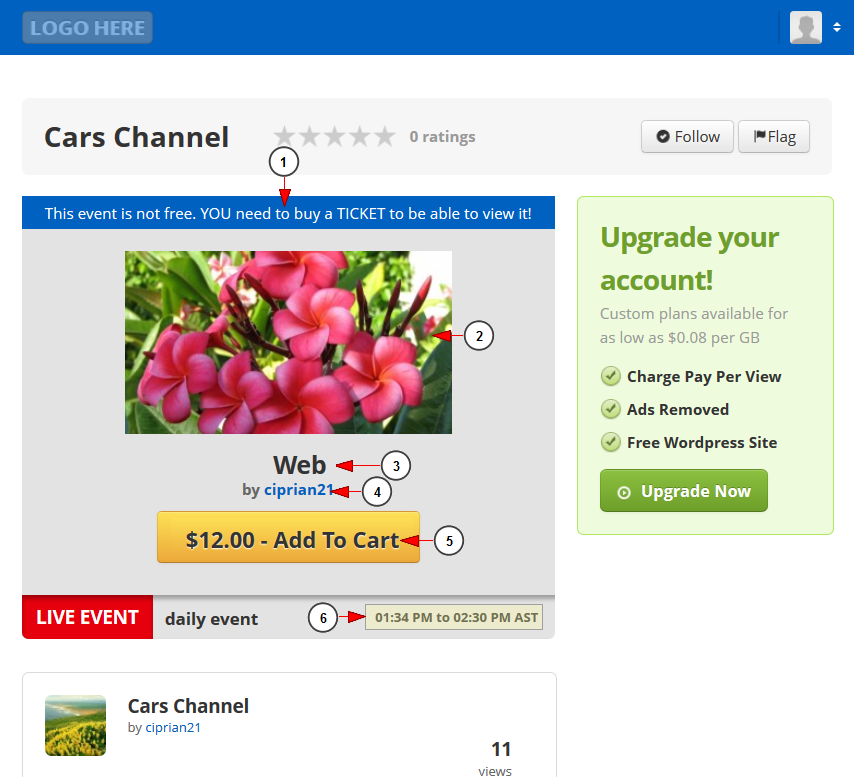Follow the Cars Channel
The image size is (854, 777).
pos(687,137)
